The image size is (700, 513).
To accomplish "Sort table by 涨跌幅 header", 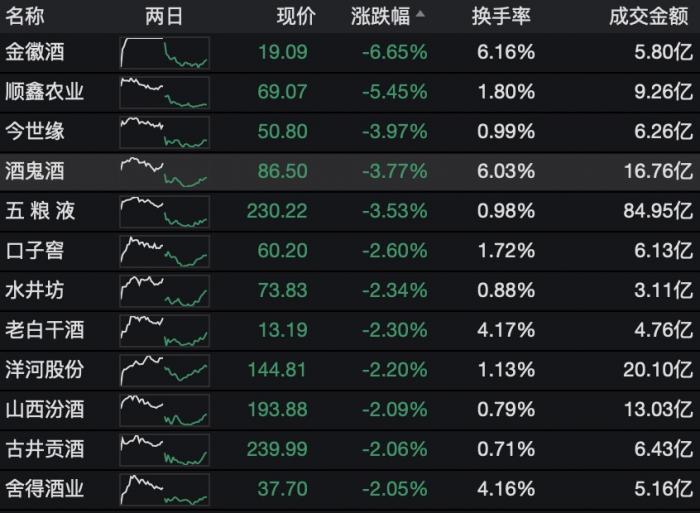I will pyautogui.click(x=380, y=17).
